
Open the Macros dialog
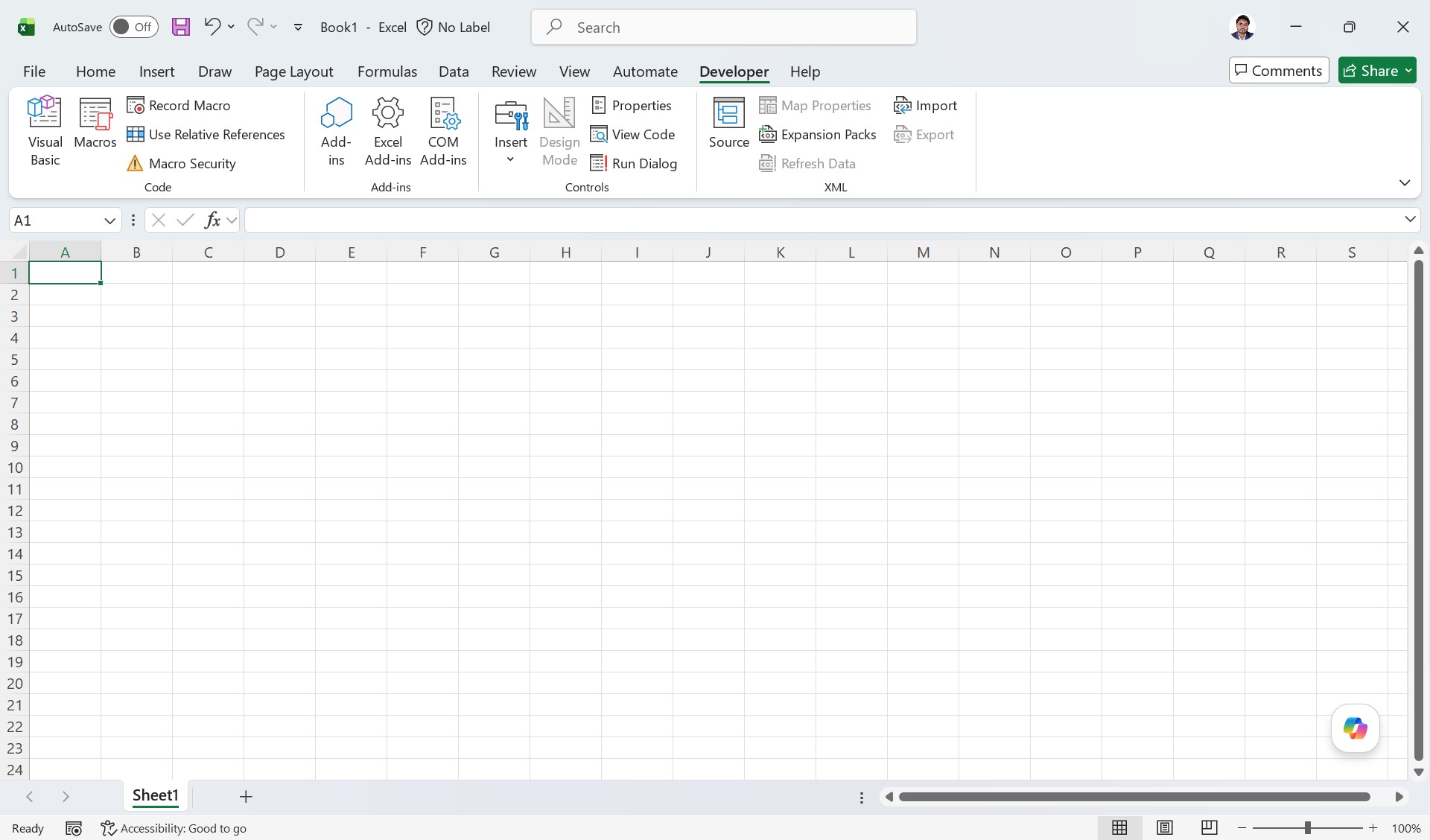click(95, 124)
